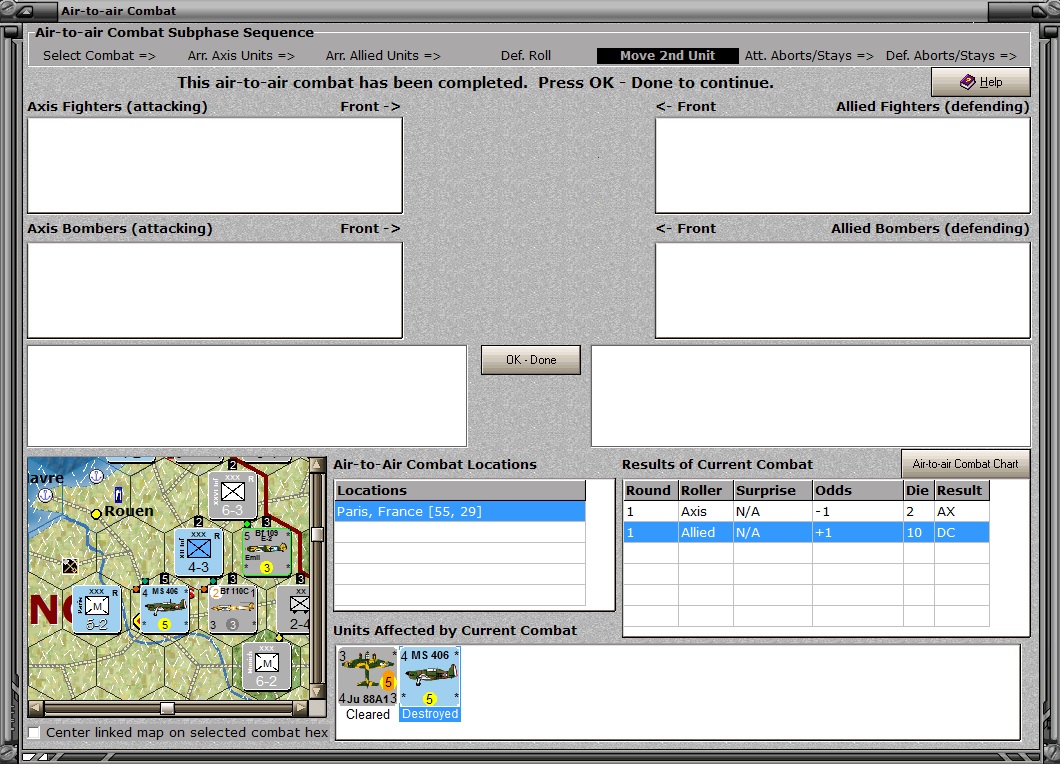Click the Axis Bombers attacking box
The image size is (1060, 764).
215,291
